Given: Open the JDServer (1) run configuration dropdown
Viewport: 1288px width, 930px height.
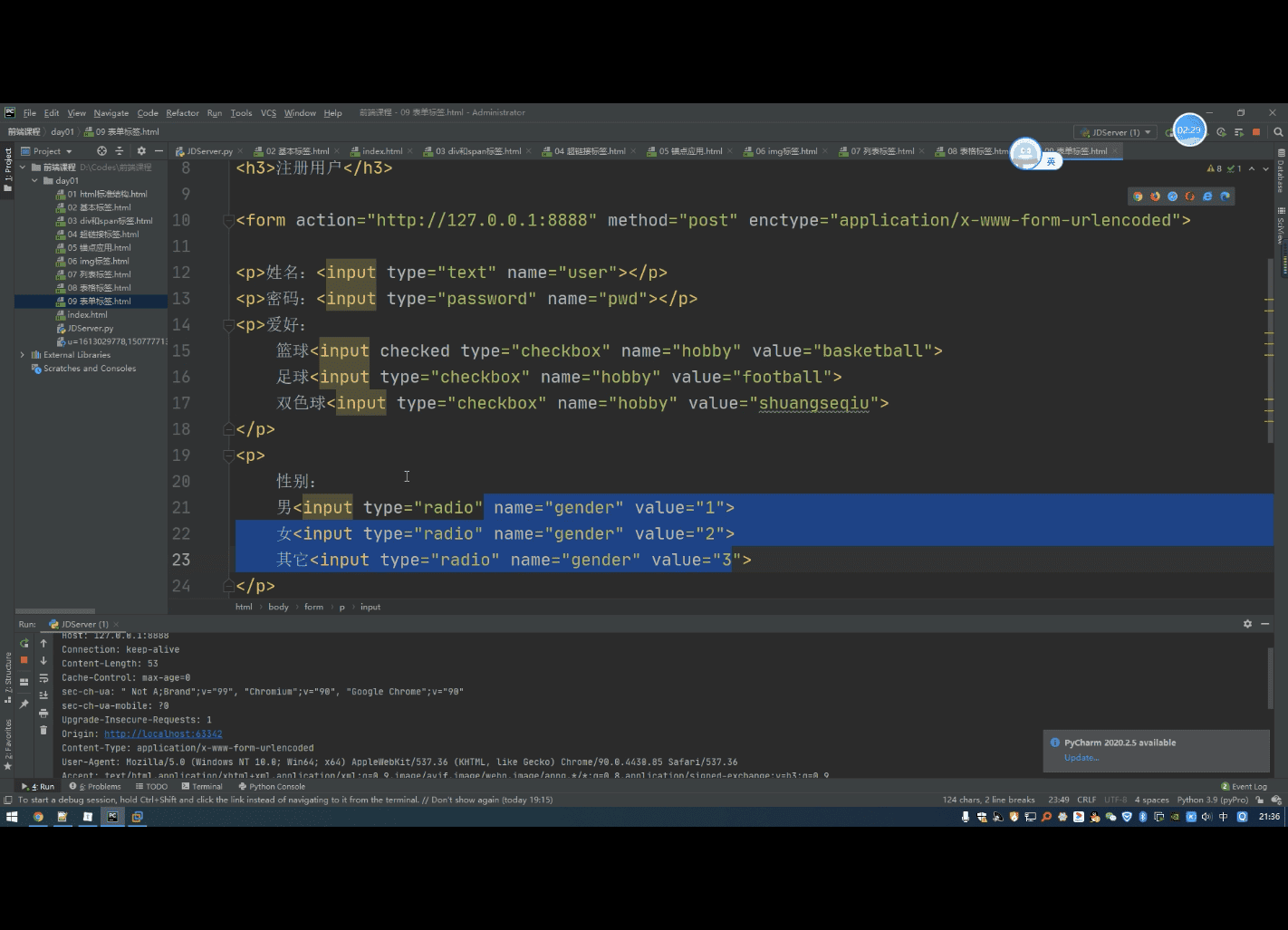Looking at the screenshot, I should point(1115,132).
